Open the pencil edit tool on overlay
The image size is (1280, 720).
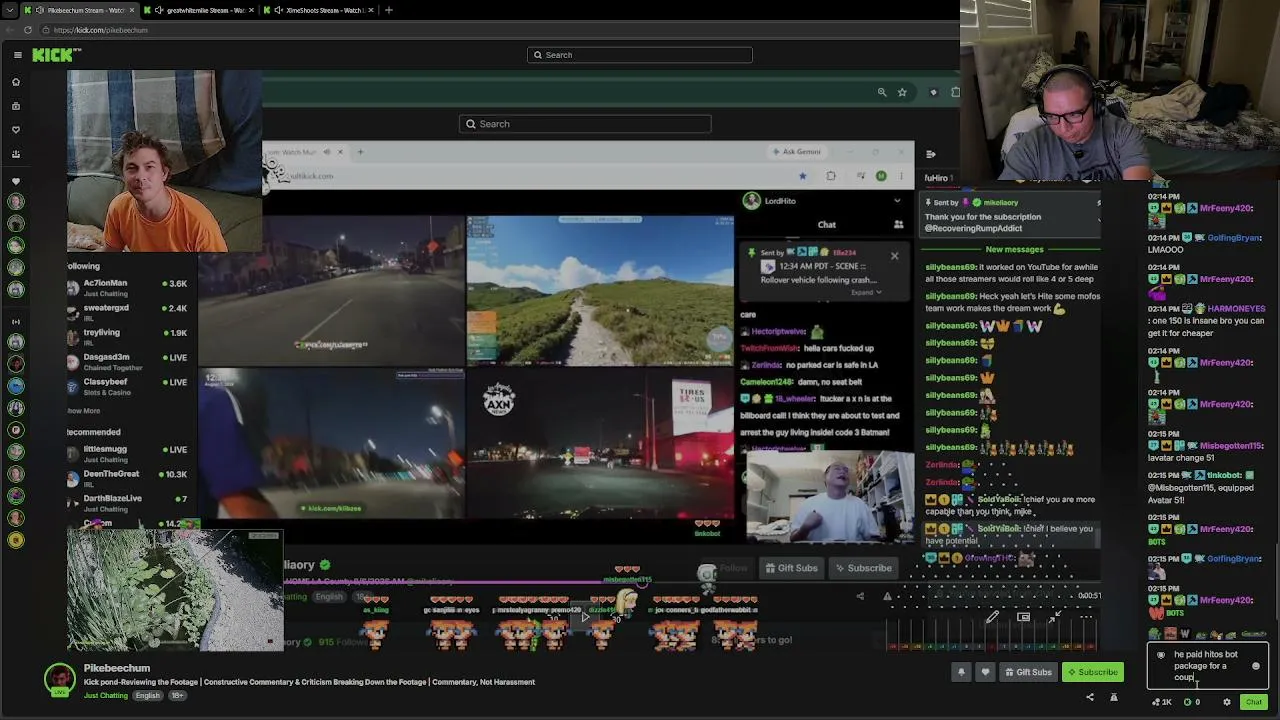(x=991, y=617)
